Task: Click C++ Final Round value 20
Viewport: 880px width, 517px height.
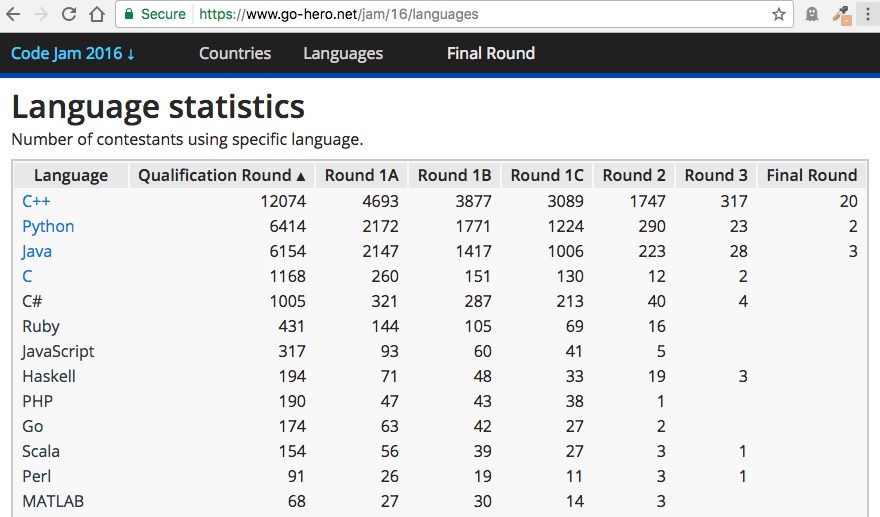Action: [x=849, y=201]
